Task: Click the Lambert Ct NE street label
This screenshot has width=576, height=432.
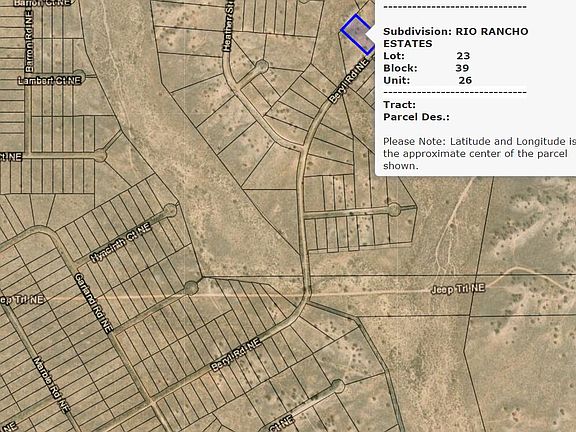Action: [x=50, y=80]
